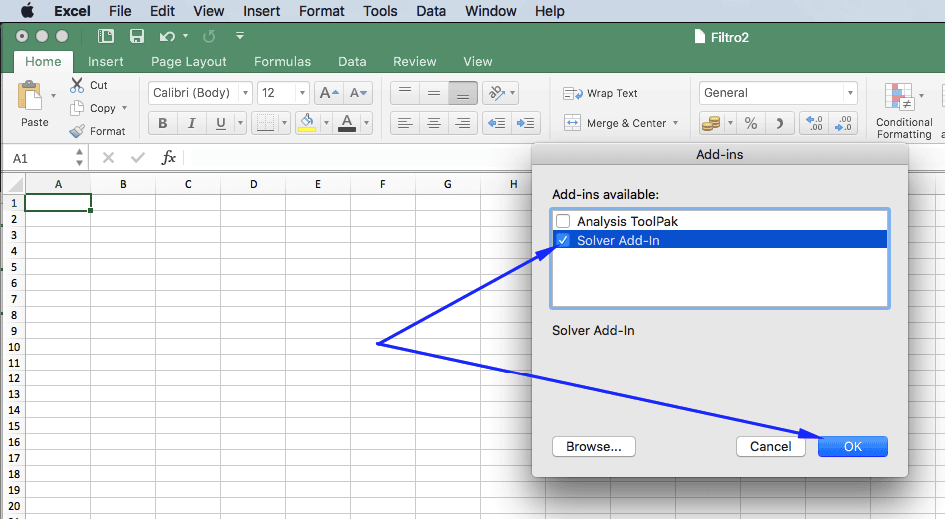The height and width of the screenshot is (519, 945).
Task: Apply percent style format
Action: coord(751,124)
